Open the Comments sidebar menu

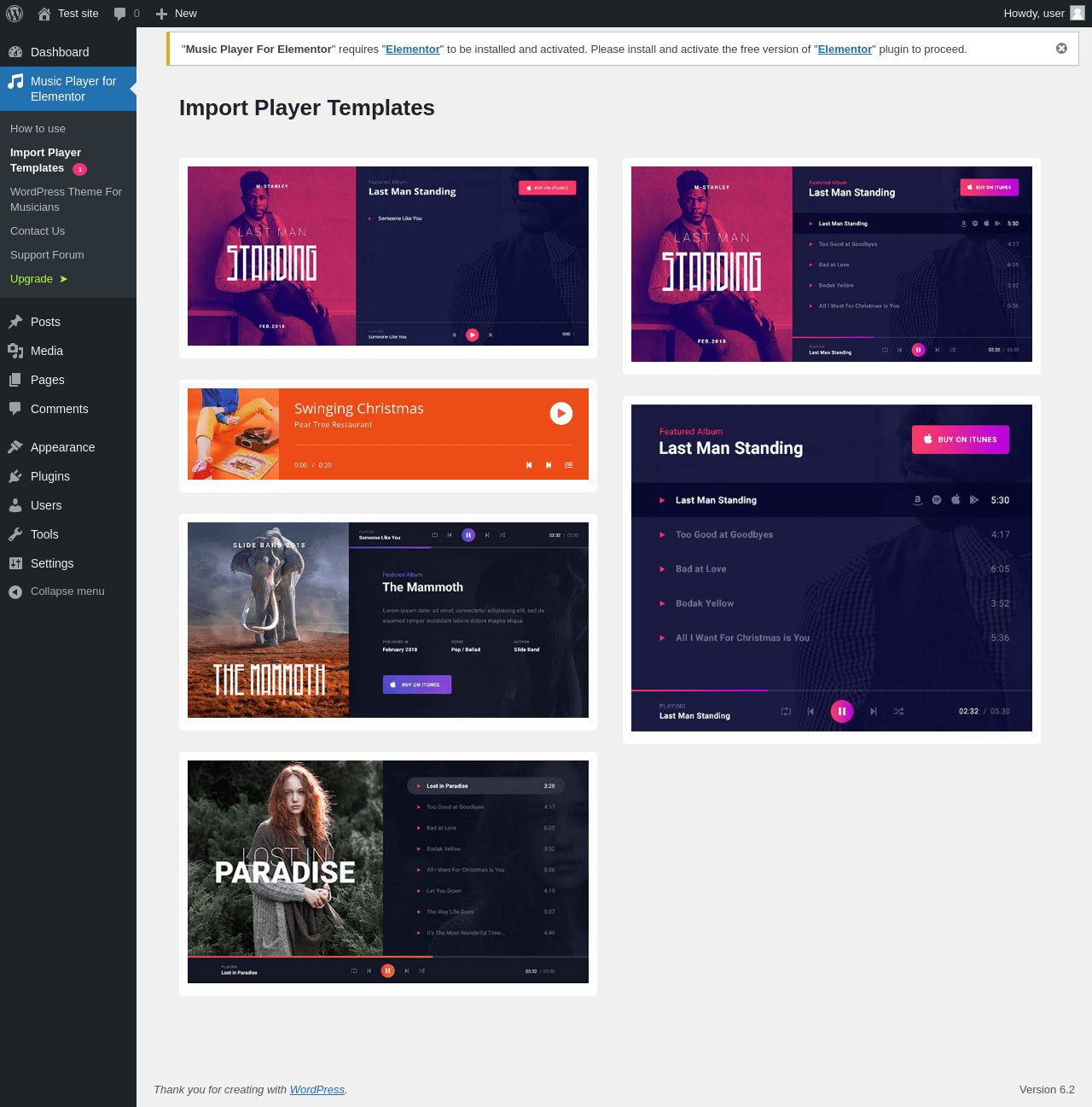click(68, 409)
